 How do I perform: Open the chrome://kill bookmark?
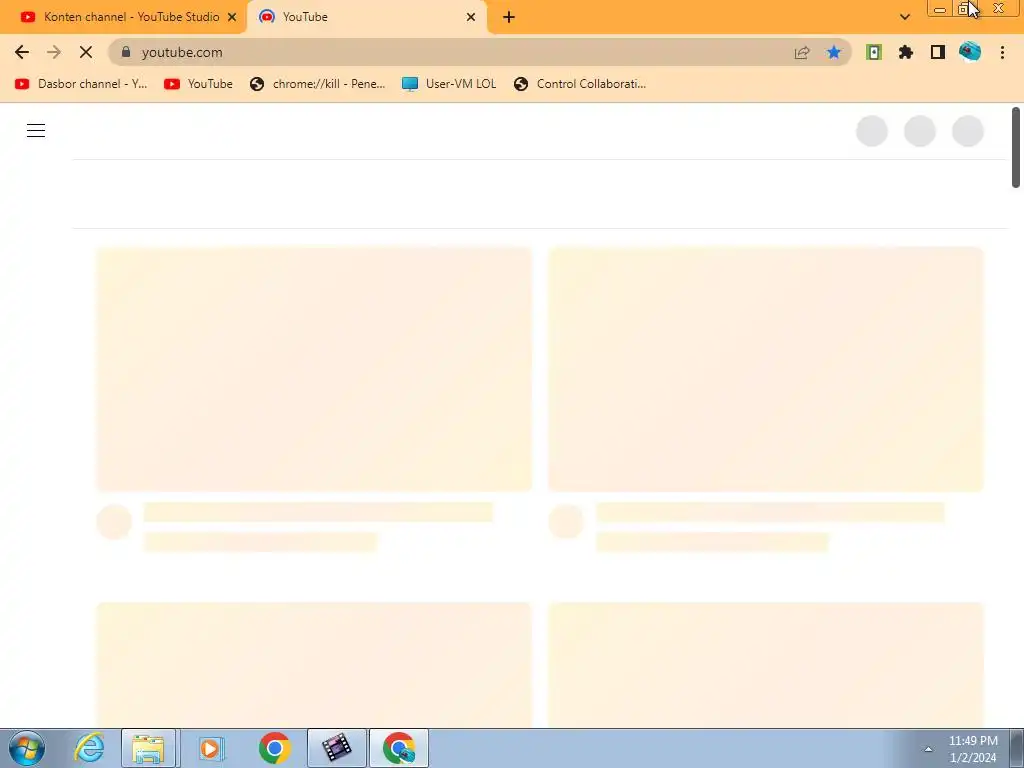click(x=317, y=84)
